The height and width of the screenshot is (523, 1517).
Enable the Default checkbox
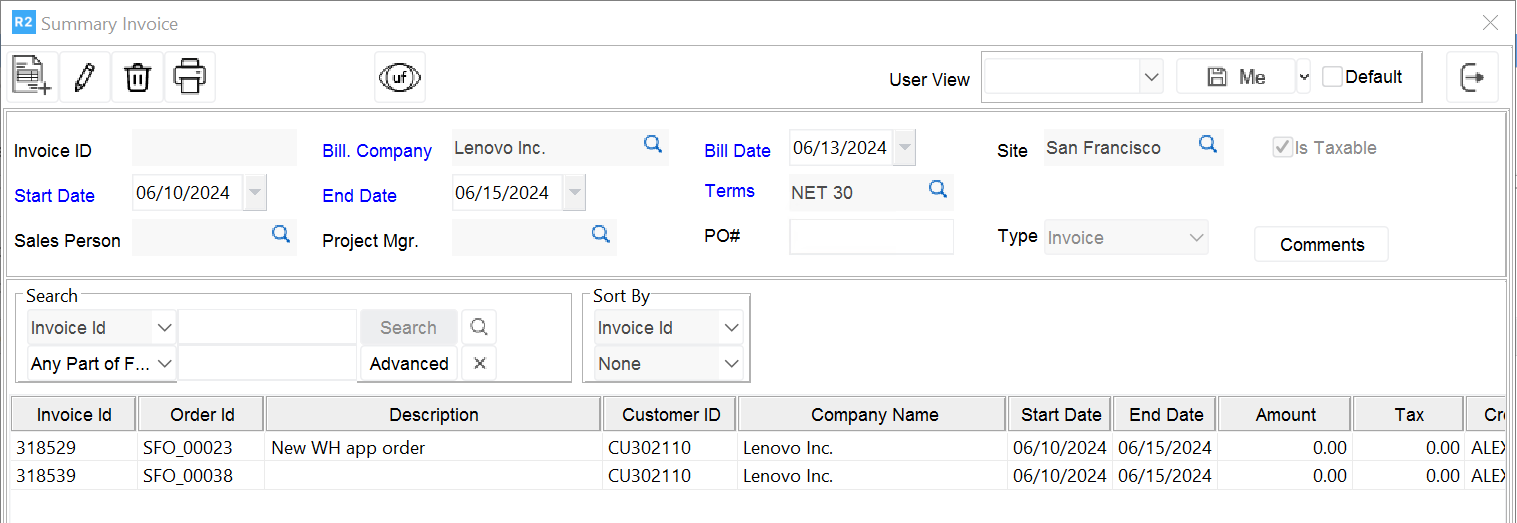1332,77
